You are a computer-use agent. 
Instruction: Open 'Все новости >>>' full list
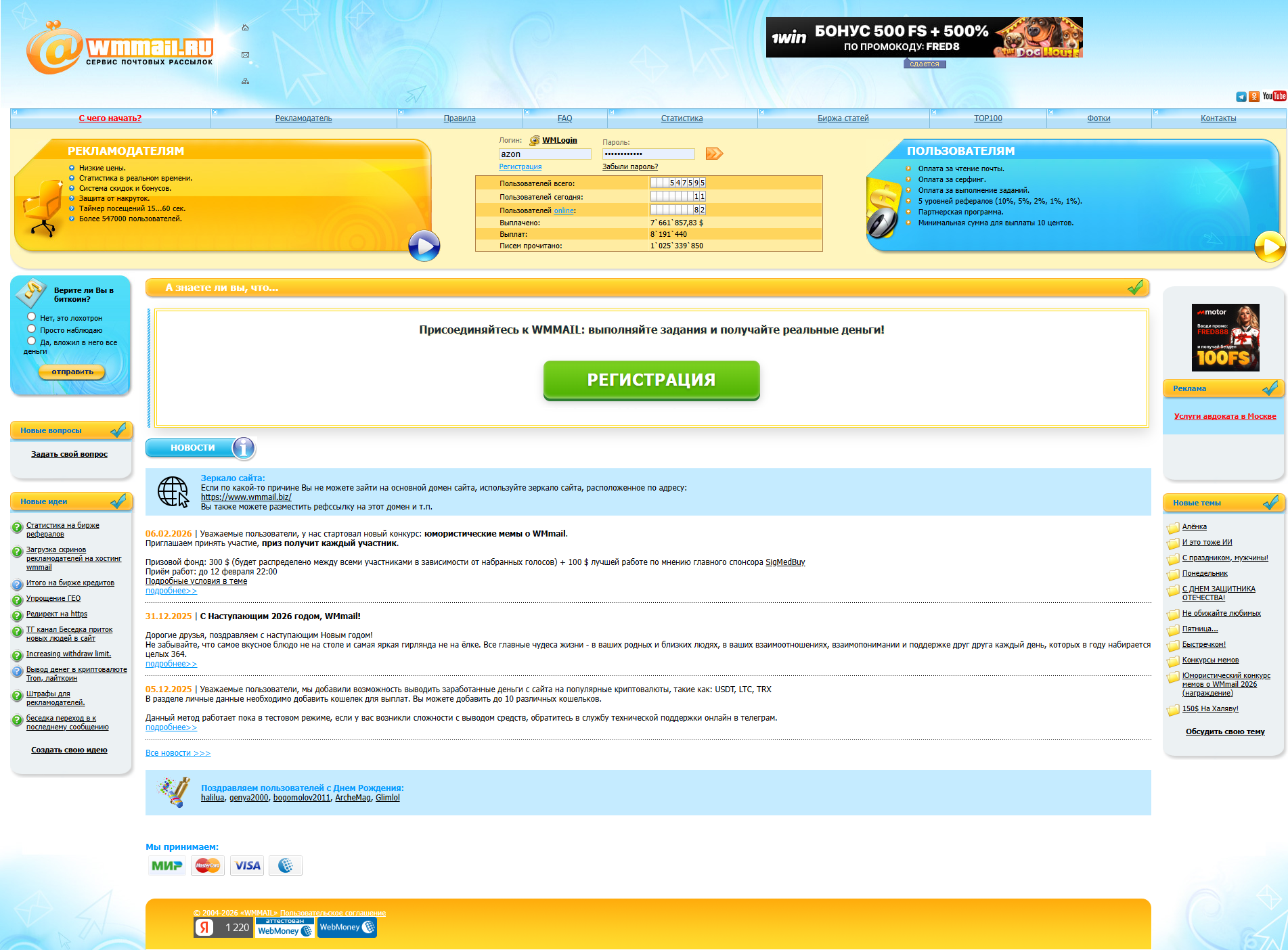[178, 753]
